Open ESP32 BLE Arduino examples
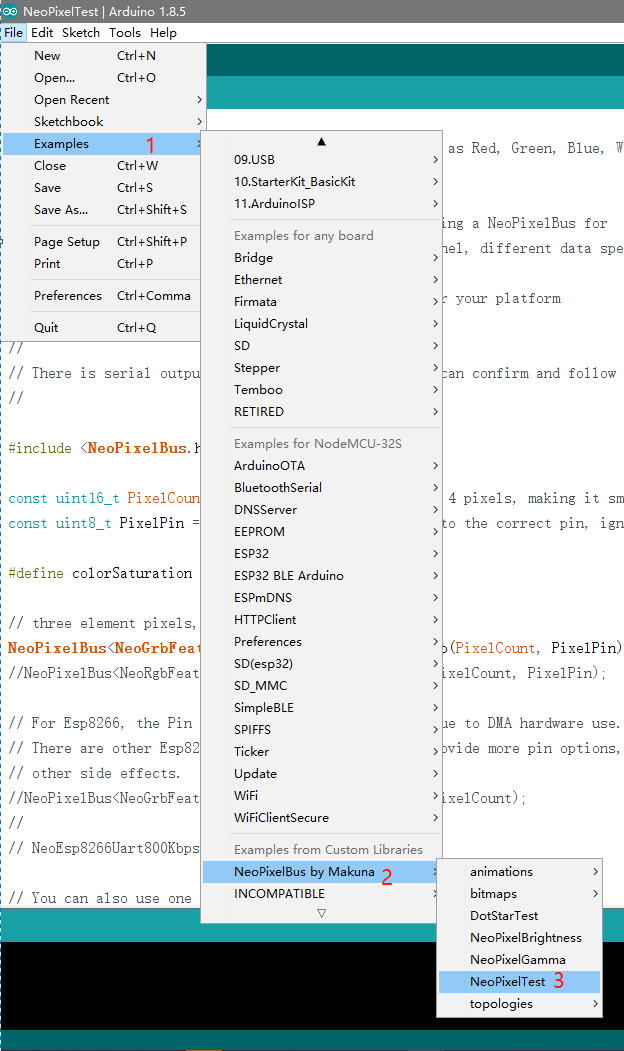 click(288, 576)
